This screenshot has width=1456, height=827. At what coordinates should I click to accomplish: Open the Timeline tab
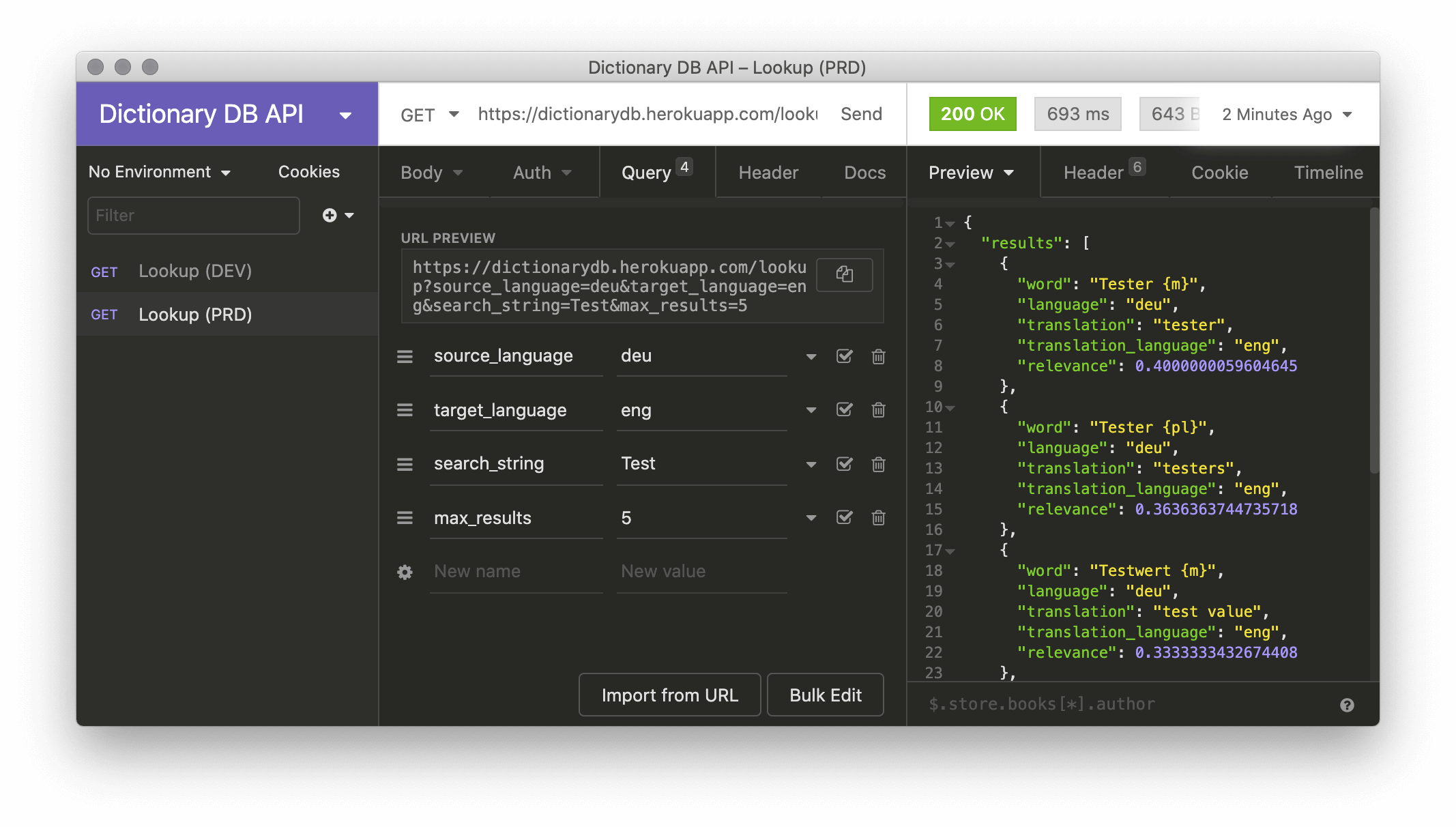[x=1328, y=173]
